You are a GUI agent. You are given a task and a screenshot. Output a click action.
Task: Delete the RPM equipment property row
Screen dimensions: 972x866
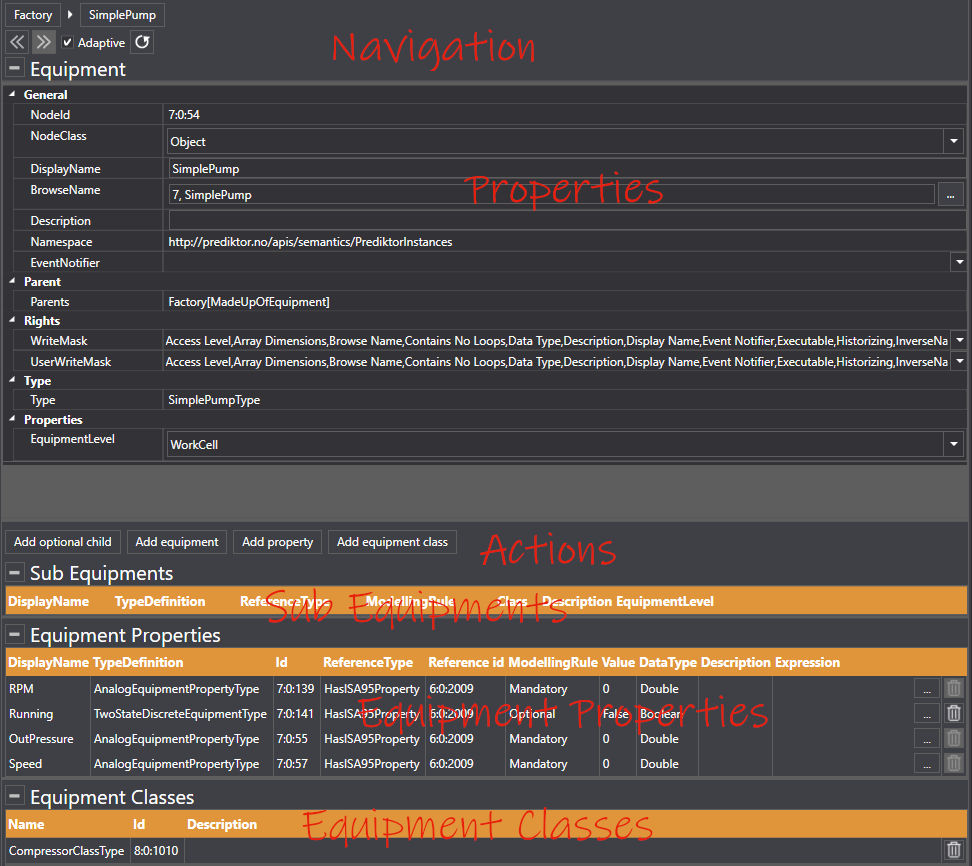954,688
